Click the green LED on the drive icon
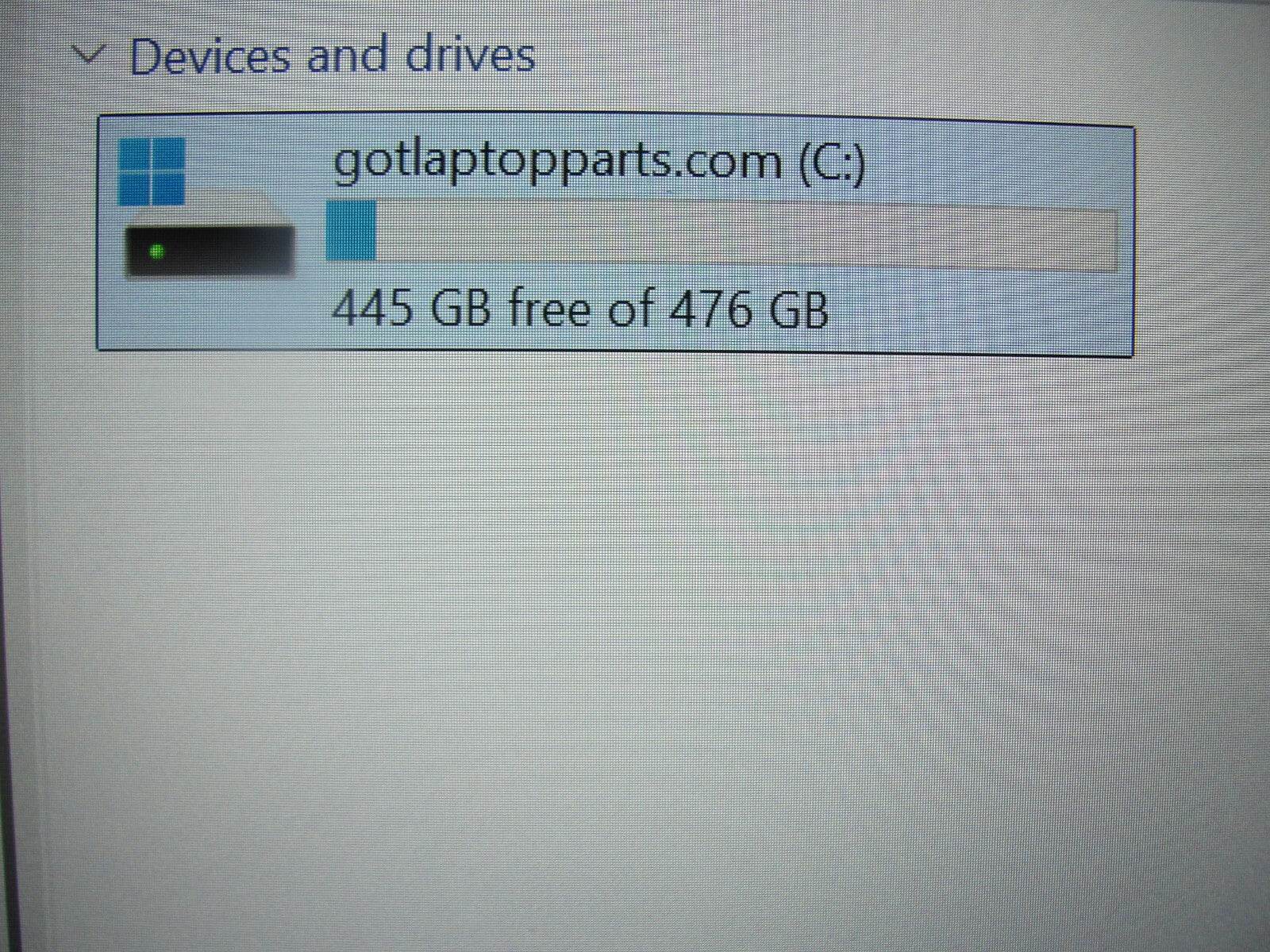 pyautogui.click(x=156, y=251)
